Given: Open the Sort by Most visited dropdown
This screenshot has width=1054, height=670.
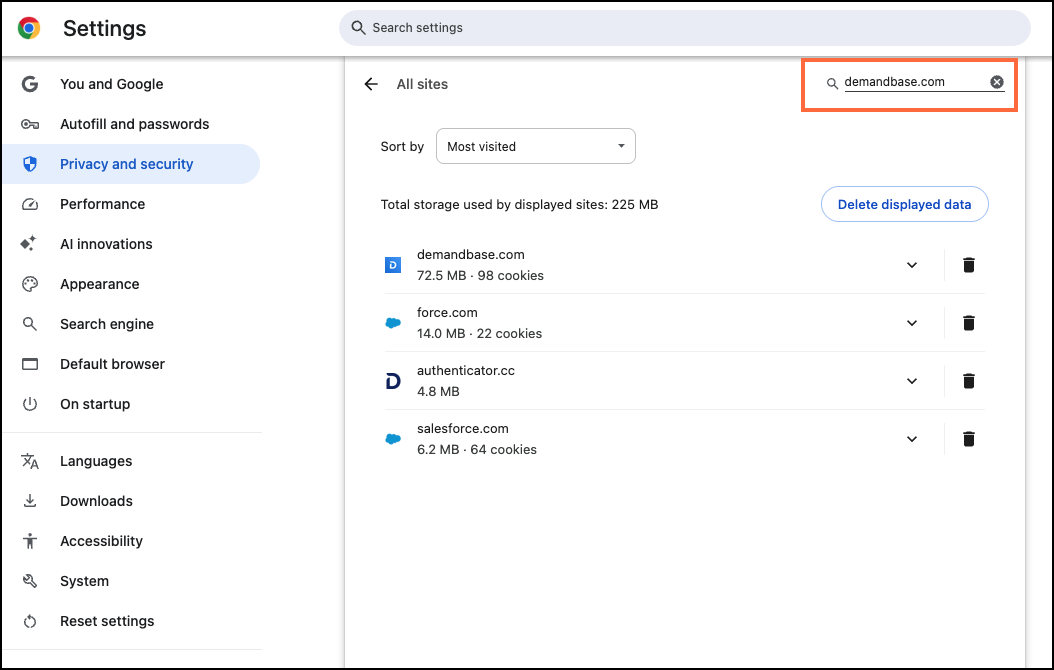Looking at the screenshot, I should 536,146.
